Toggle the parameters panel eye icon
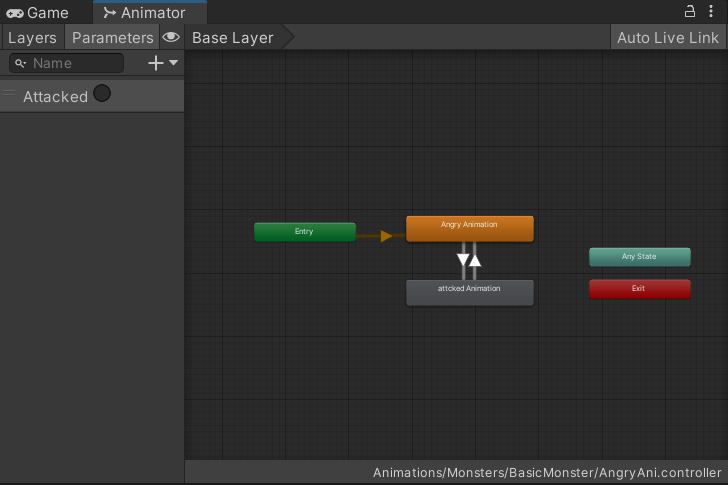728x485 pixels. (x=171, y=37)
